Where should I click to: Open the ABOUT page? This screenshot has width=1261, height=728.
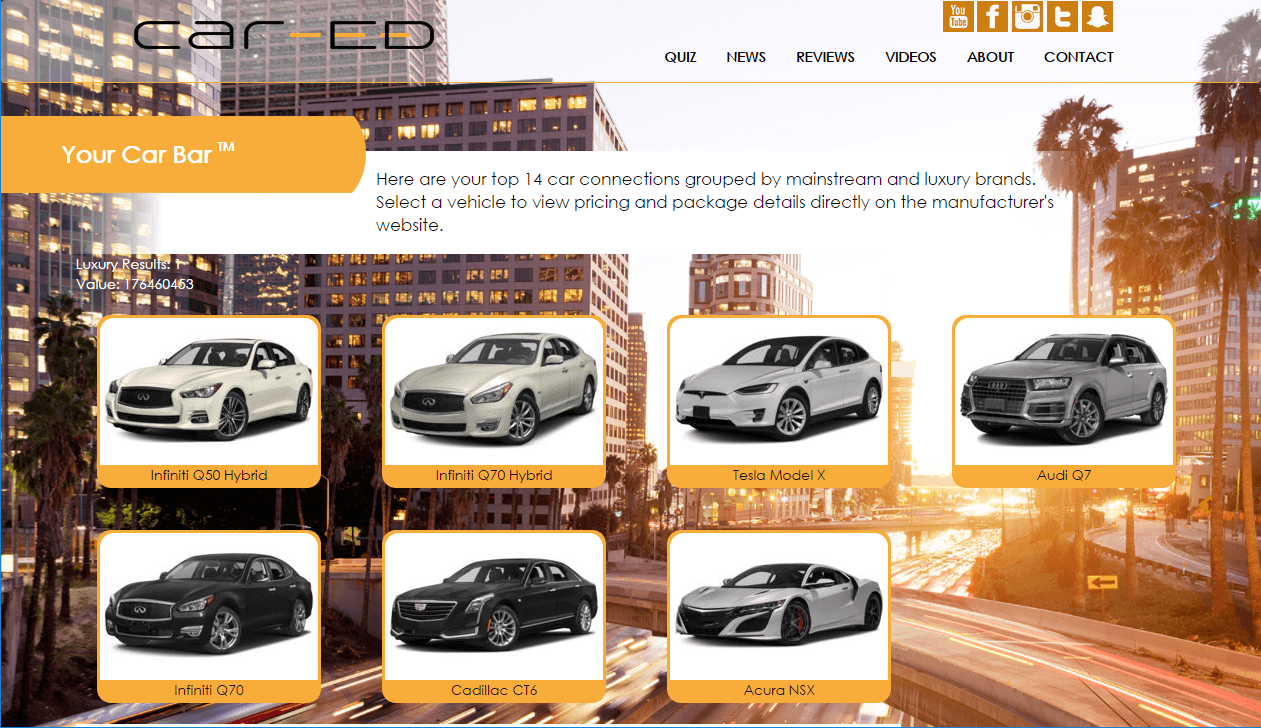click(990, 57)
